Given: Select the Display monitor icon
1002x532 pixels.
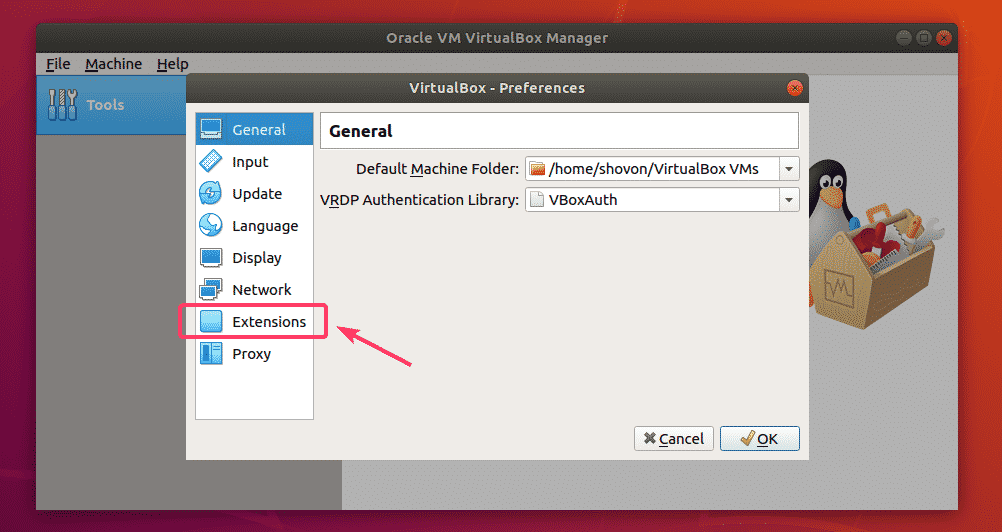Looking at the screenshot, I should [x=211, y=258].
